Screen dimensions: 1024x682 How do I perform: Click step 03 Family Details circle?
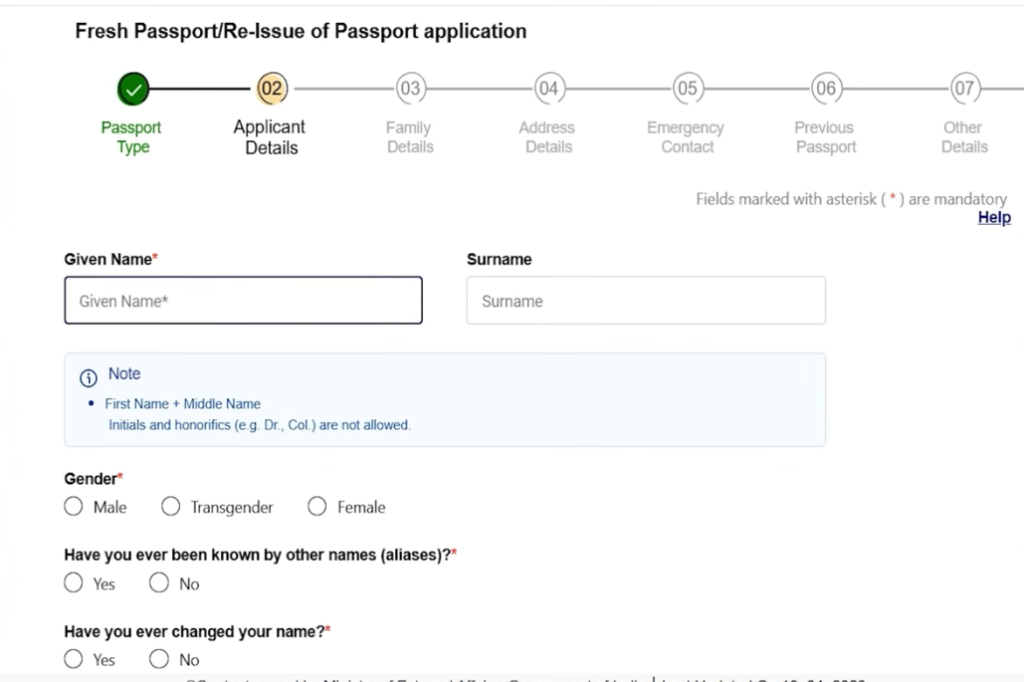(x=409, y=89)
